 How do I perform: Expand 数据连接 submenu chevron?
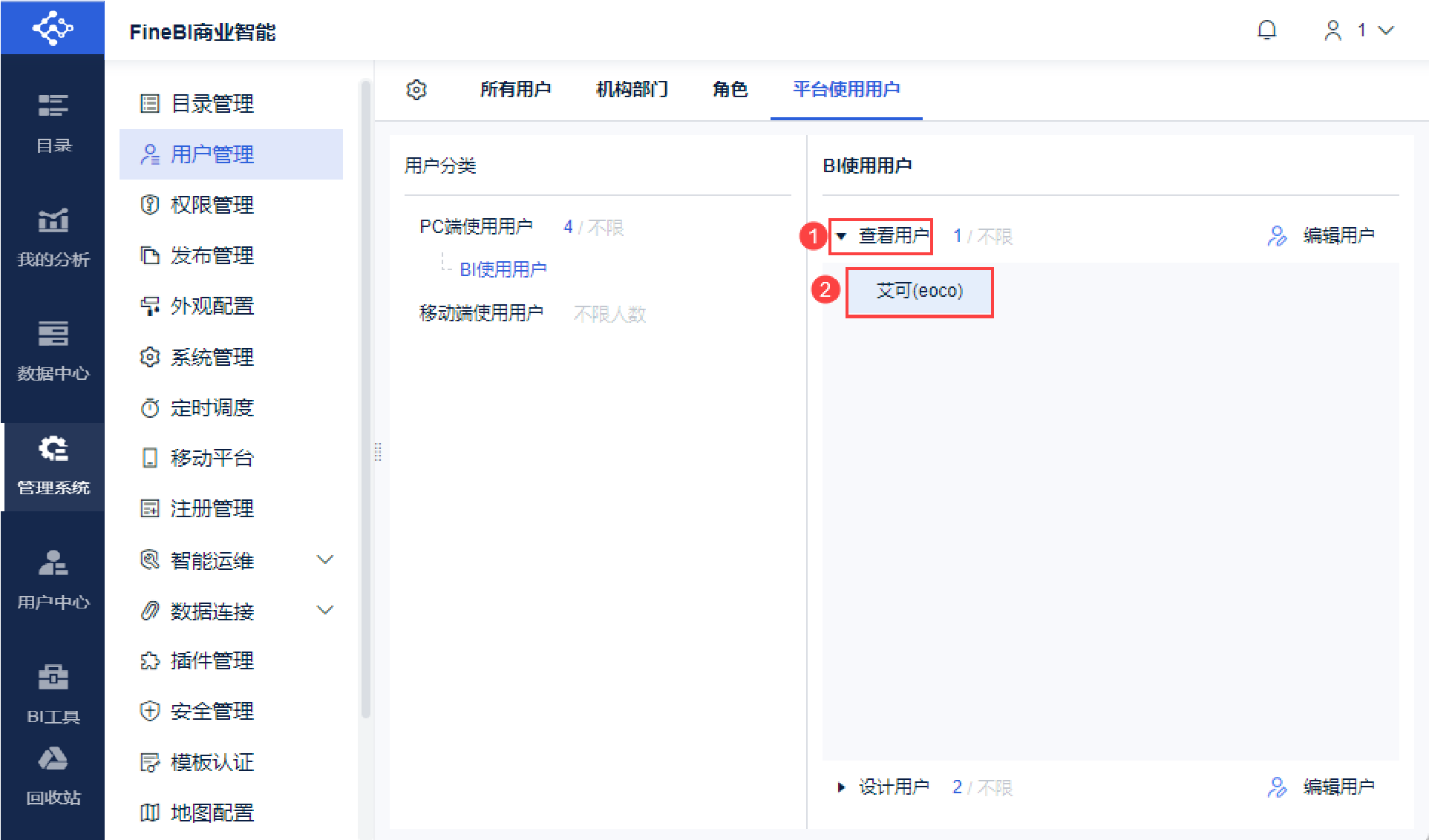coord(325,610)
